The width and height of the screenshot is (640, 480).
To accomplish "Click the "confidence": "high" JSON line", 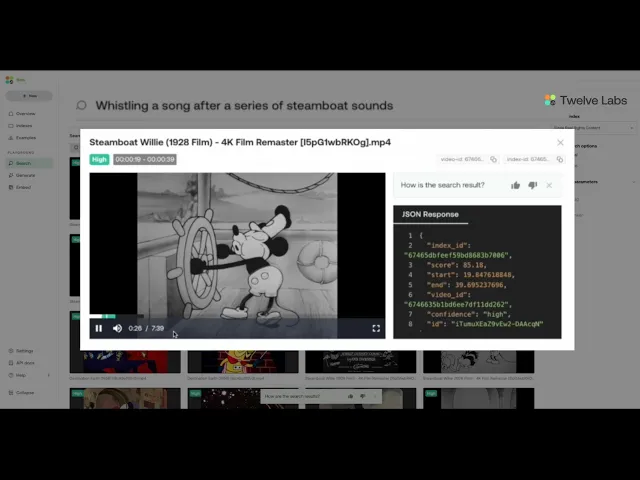I will click(469, 314).
